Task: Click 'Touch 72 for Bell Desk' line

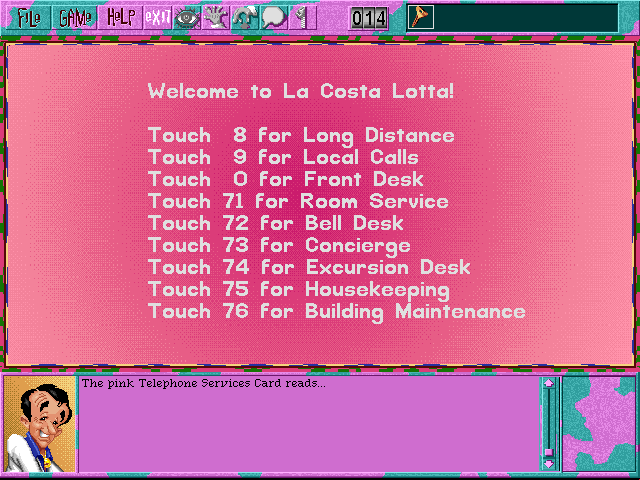Action: 276,224
